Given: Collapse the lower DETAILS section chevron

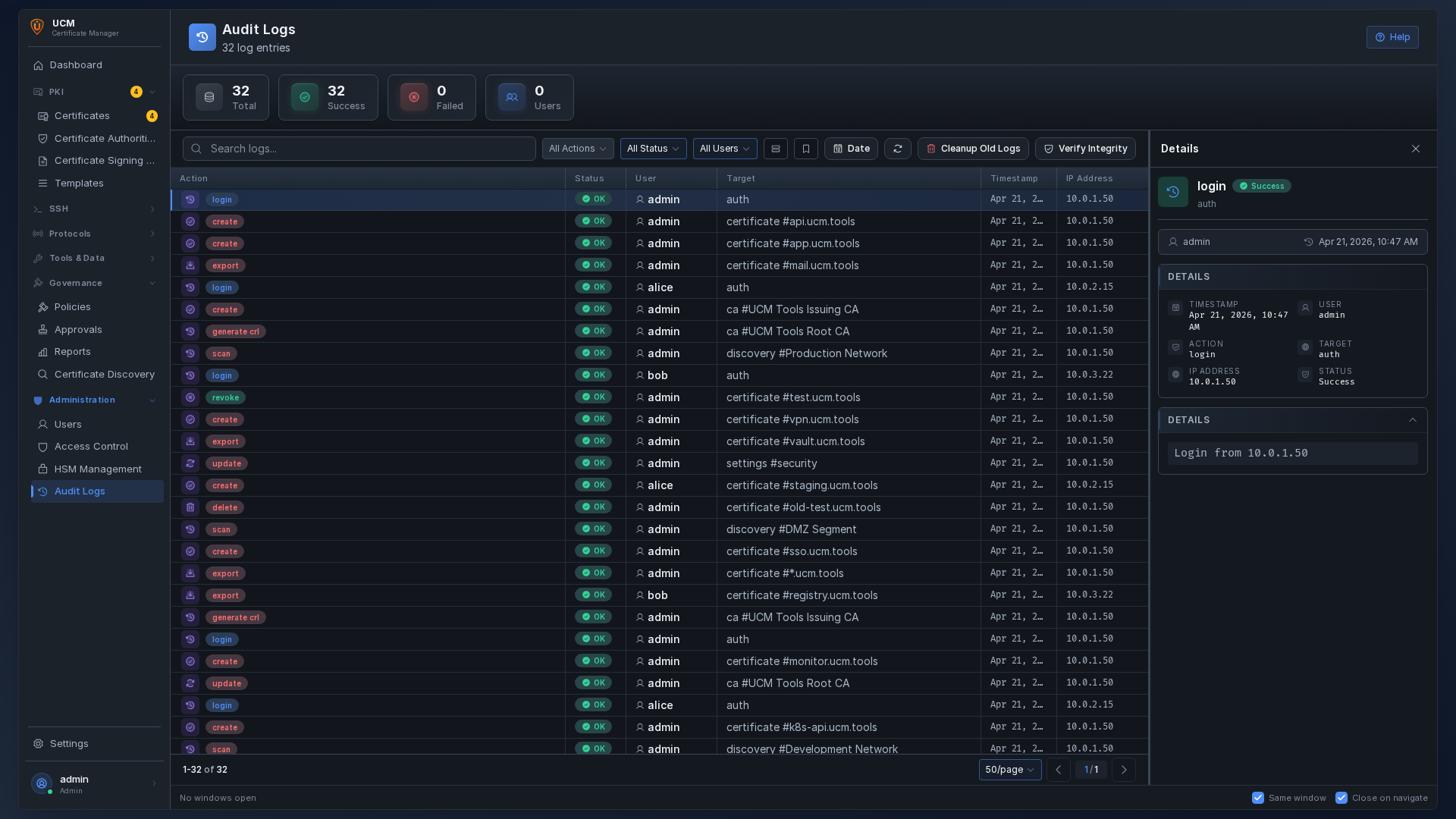Looking at the screenshot, I should pos(1413,420).
